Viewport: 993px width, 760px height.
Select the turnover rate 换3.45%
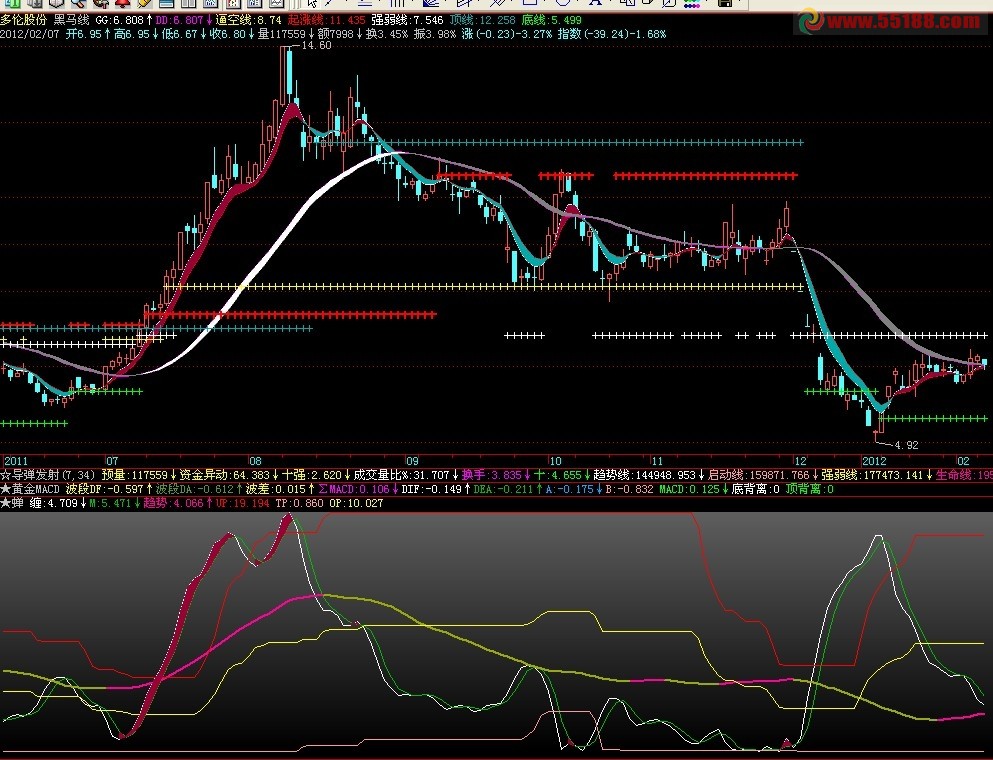pyautogui.click(x=386, y=34)
